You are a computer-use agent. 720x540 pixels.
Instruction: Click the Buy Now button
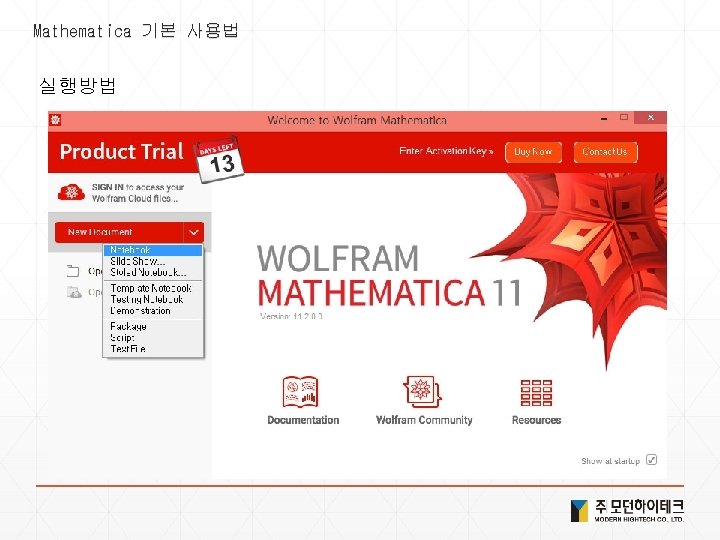point(533,152)
